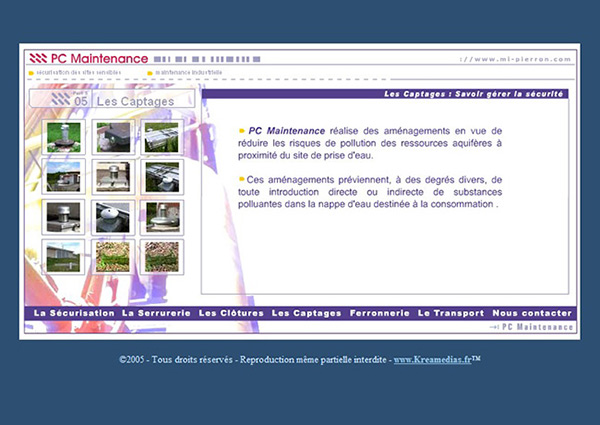Select Les Captages in navigation bar
This screenshot has width=600, height=425.
click(307, 313)
